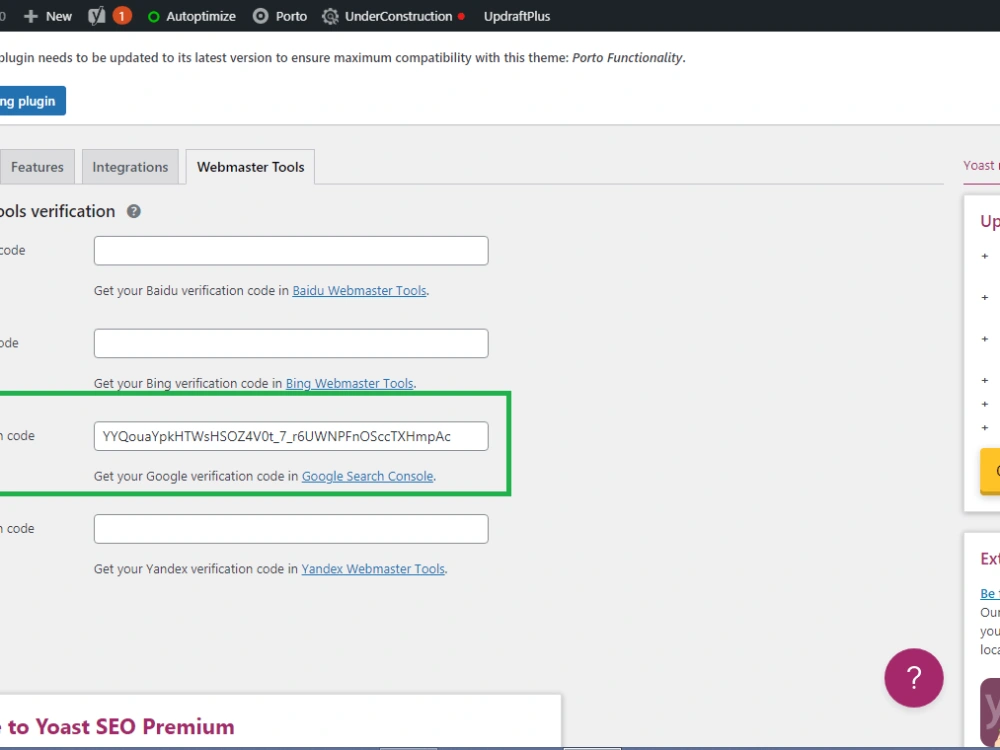Focus the Baidu verification code field

click(x=291, y=251)
